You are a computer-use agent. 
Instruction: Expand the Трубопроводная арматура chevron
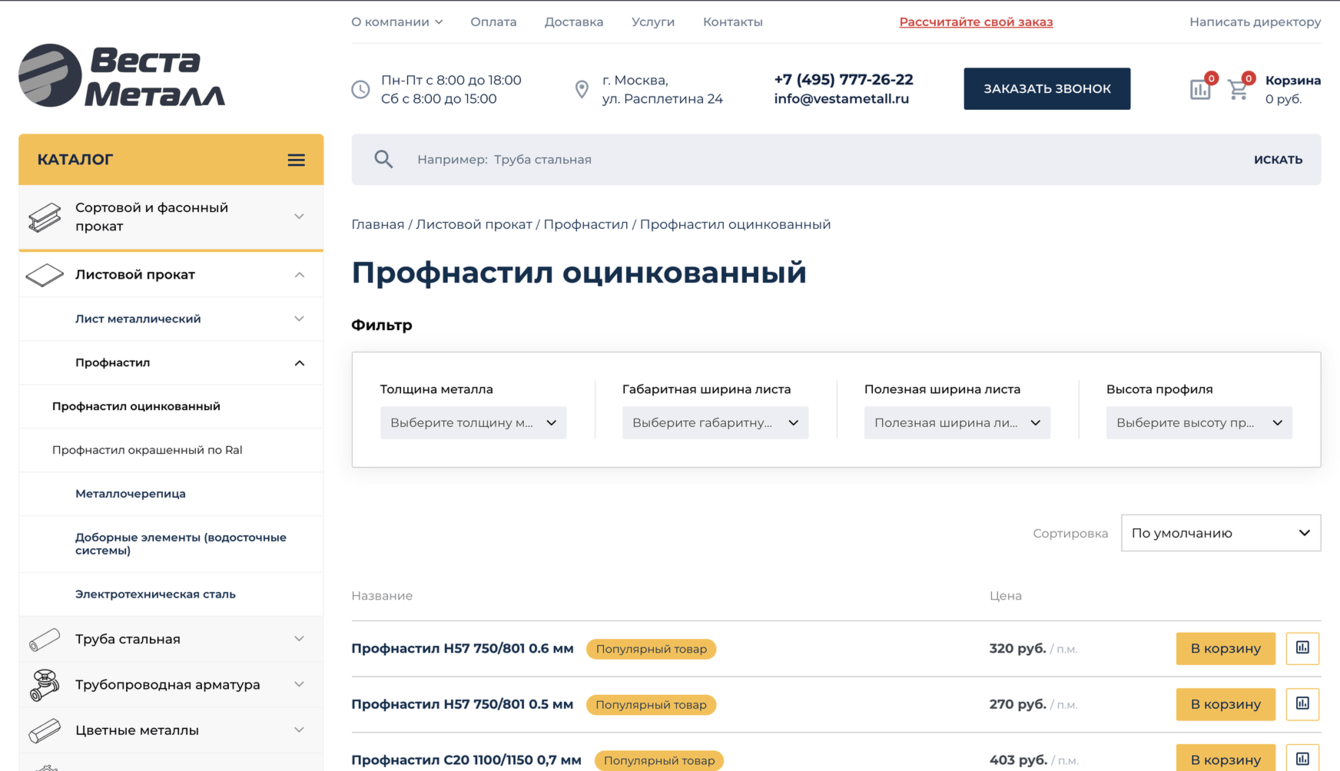point(299,685)
